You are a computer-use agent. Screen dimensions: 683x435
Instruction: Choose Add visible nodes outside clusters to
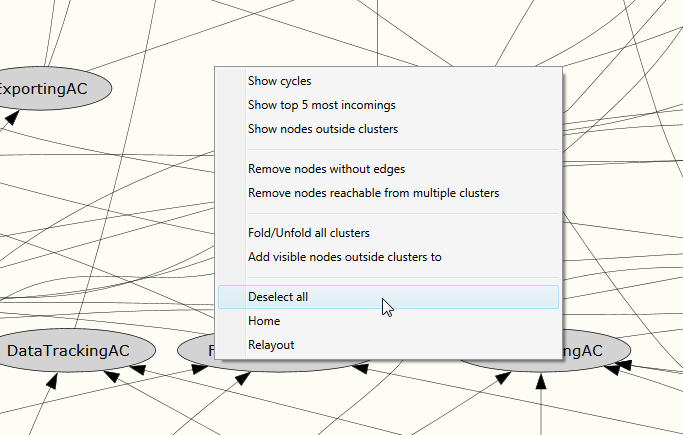tap(388, 257)
